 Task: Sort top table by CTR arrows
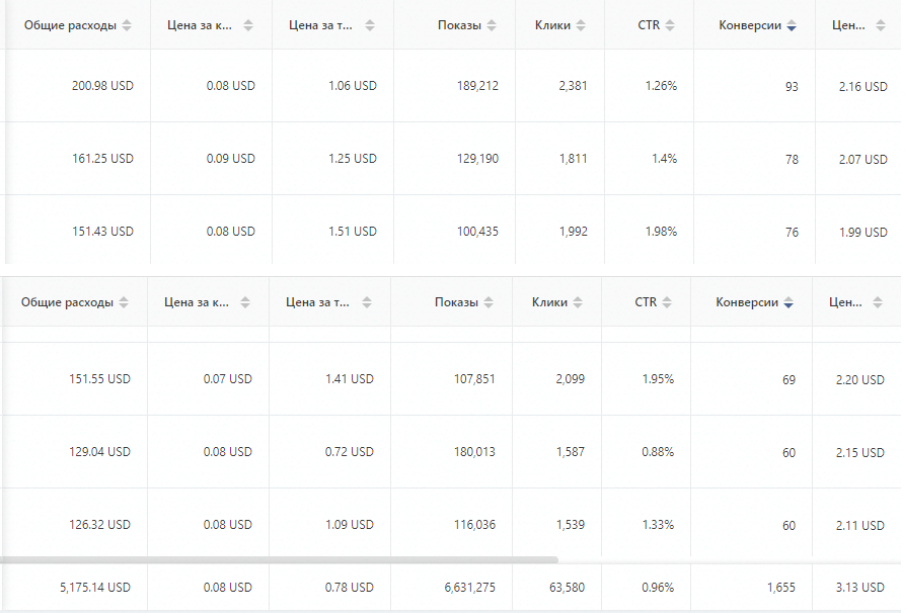670,25
